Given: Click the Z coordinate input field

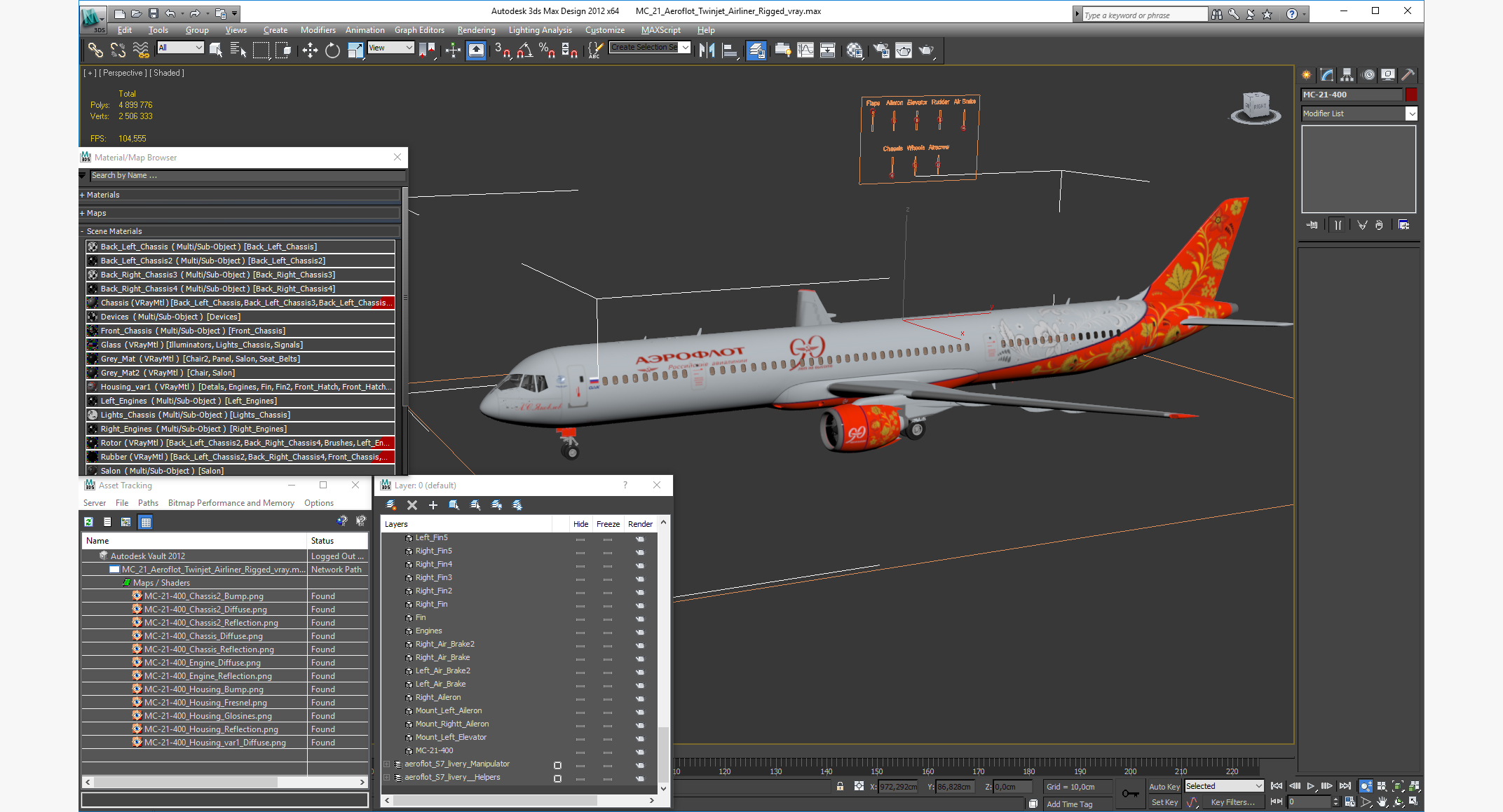Looking at the screenshot, I should (1012, 787).
